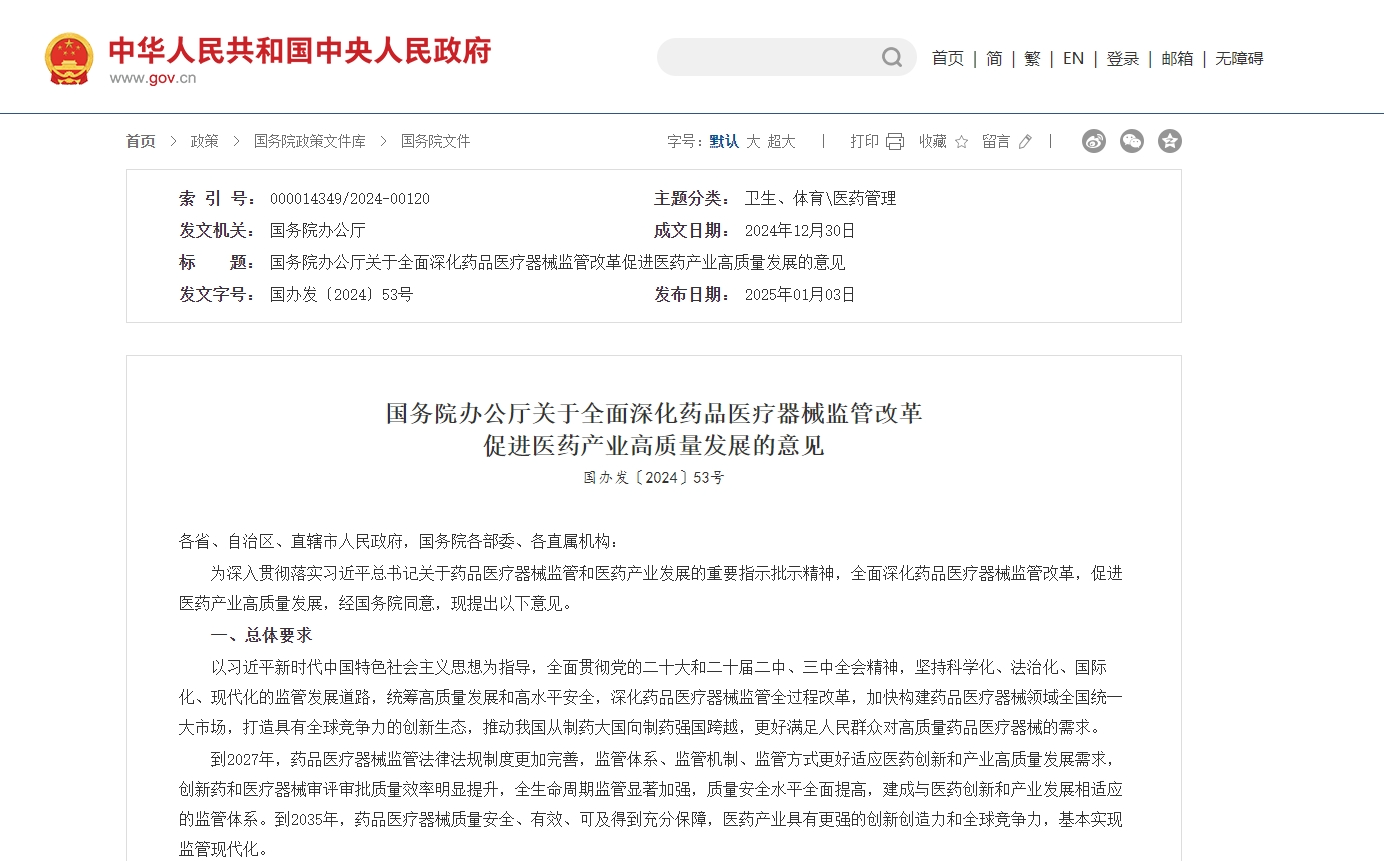Share via the WeChat icon
The height and width of the screenshot is (861, 1384).
click(x=1131, y=141)
